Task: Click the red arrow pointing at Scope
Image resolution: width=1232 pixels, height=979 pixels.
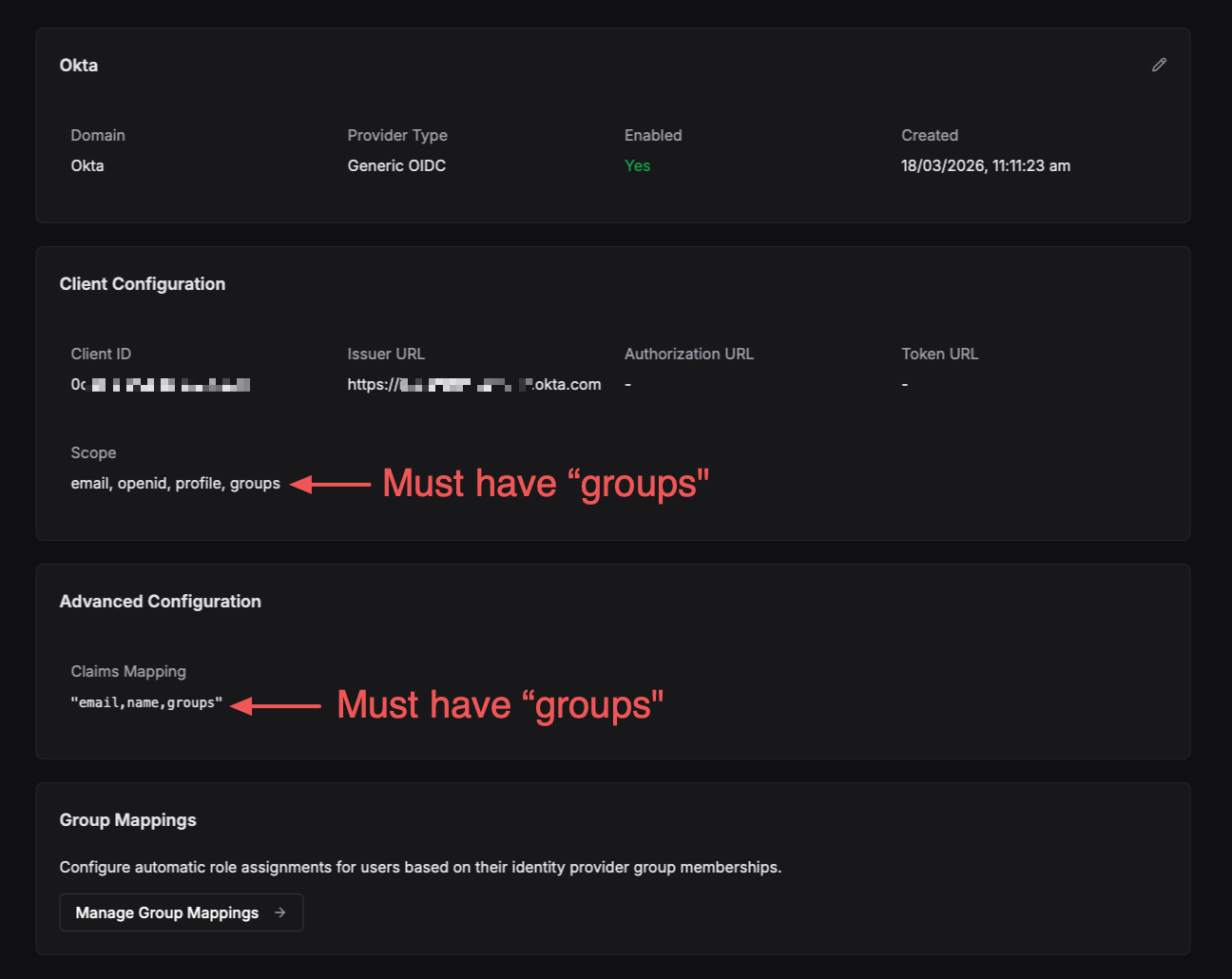Action: (x=331, y=484)
